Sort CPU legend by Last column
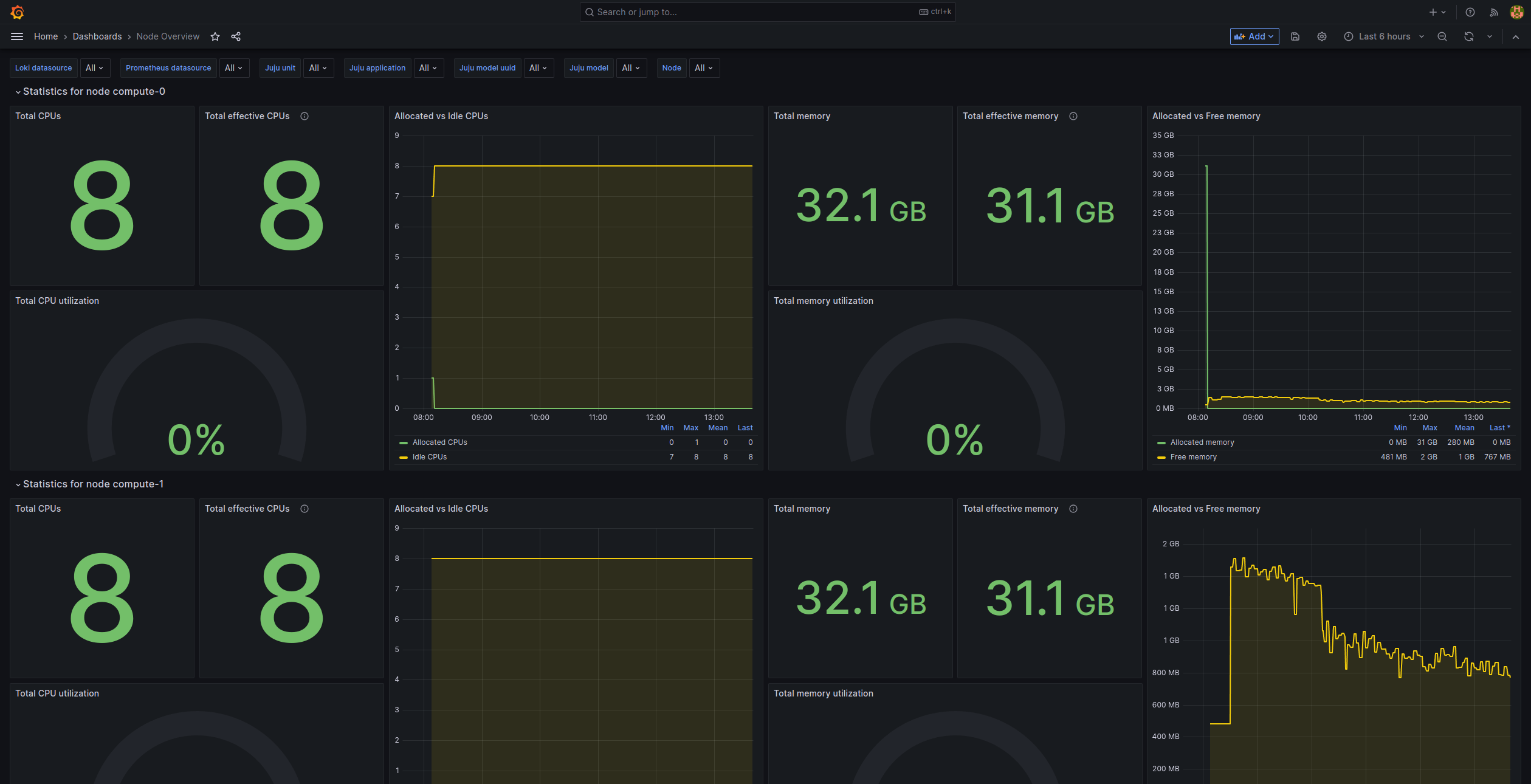This screenshot has height=784, width=1531. point(745,428)
